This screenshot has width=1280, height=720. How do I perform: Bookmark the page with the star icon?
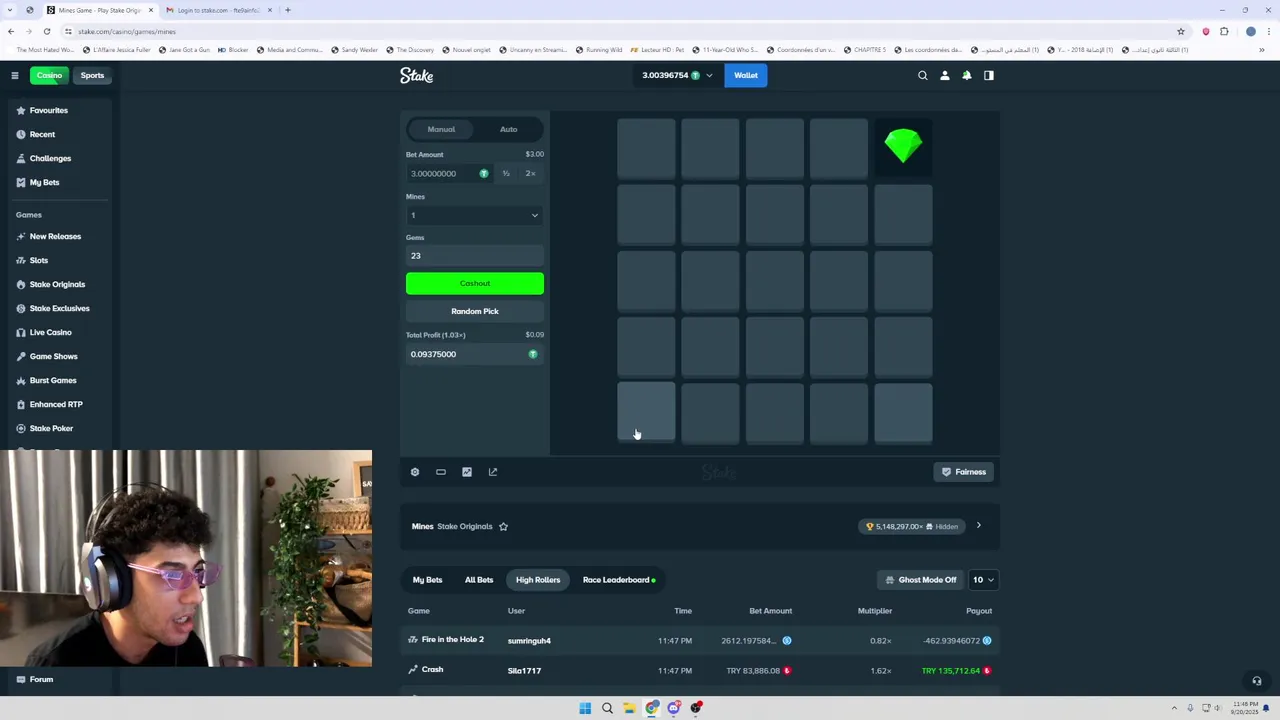tap(1181, 31)
